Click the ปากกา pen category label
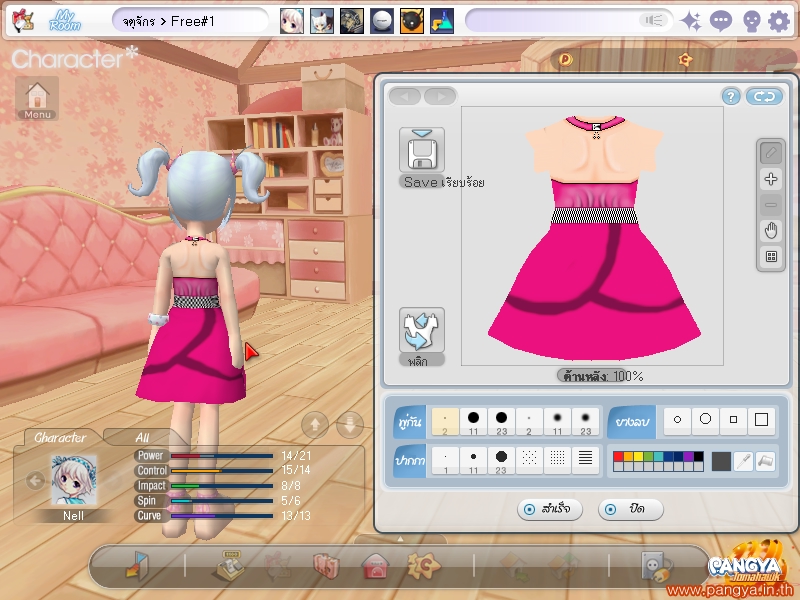 tap(410, 461)
